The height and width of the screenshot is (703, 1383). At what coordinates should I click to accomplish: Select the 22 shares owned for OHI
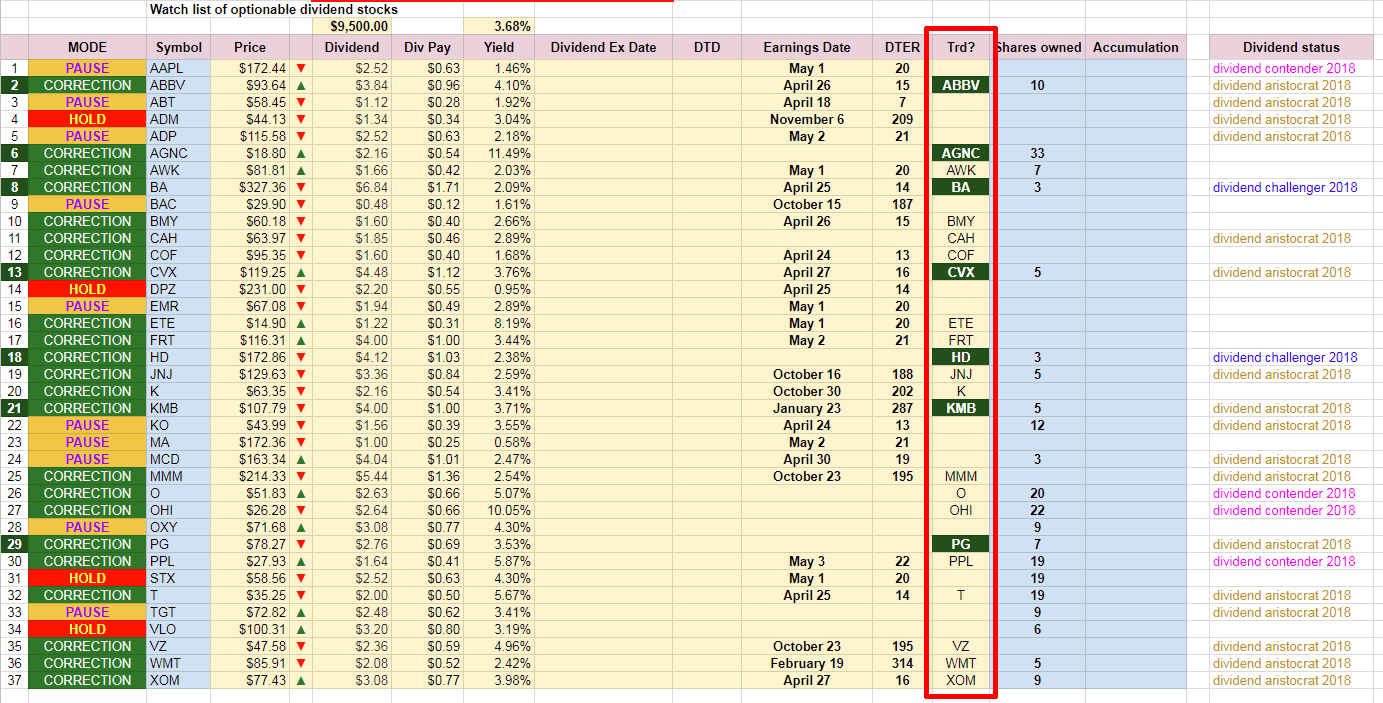[1037, 510]
